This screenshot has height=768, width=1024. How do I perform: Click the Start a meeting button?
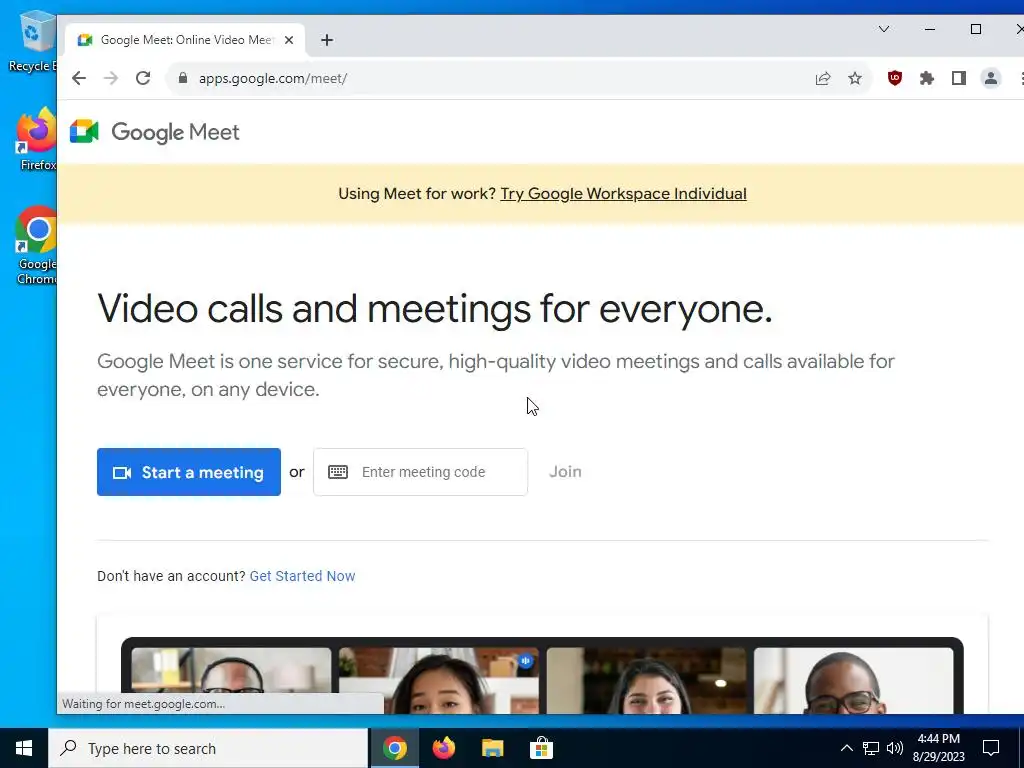[x=189, y=472]
